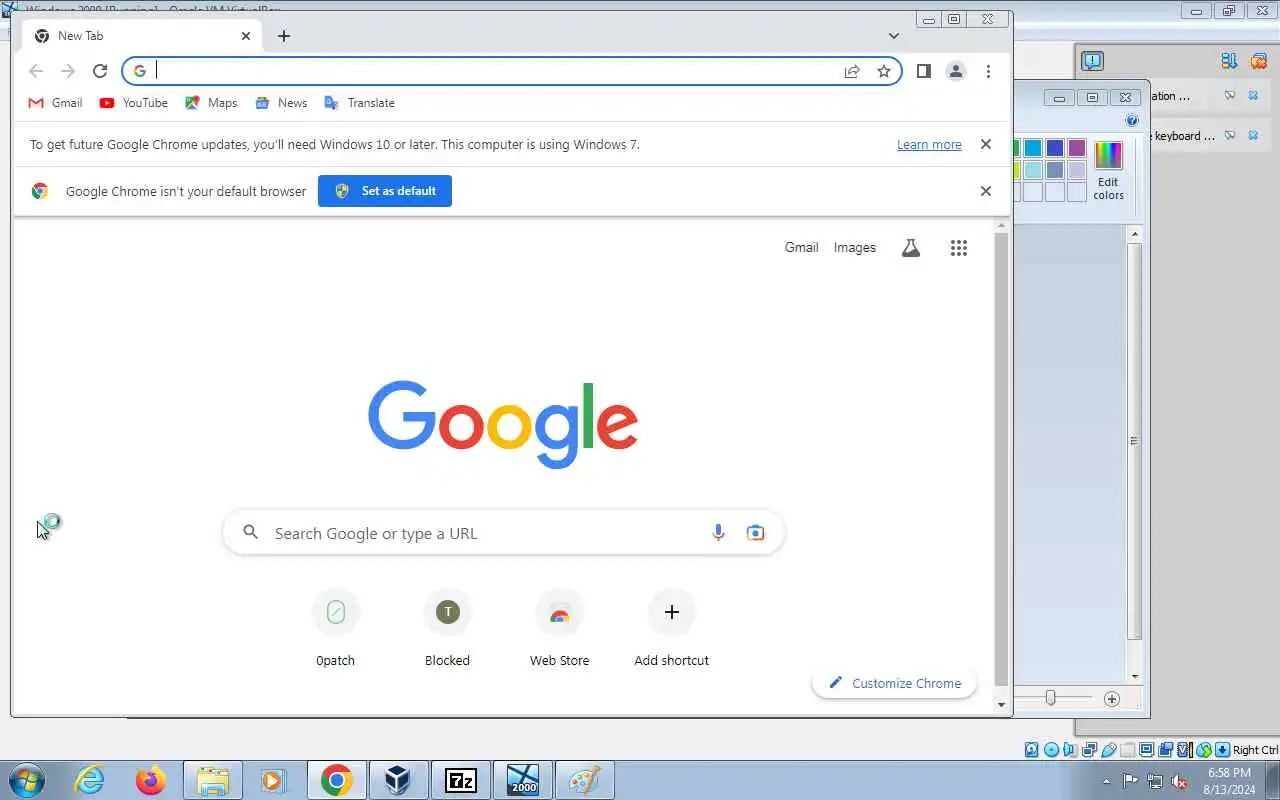Click VirtualBox hard disk status icon
The image size is (1280, 800).
pos(1032,750)
